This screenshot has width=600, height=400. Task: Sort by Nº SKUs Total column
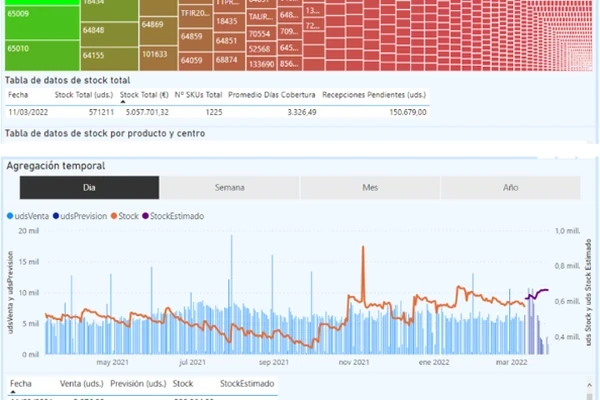pyautogui.click(x=197, y=94)
